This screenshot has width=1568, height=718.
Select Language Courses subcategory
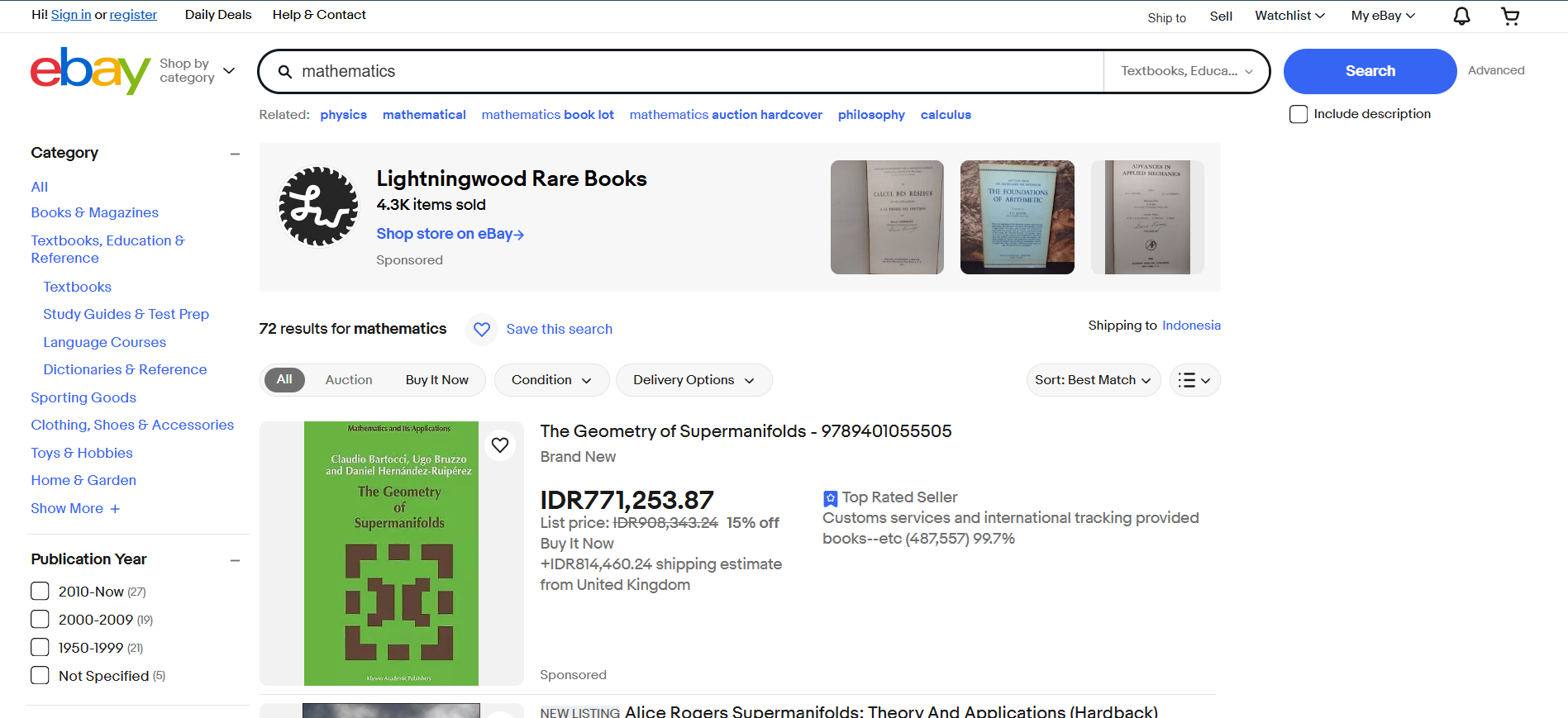tap(104, 343)
